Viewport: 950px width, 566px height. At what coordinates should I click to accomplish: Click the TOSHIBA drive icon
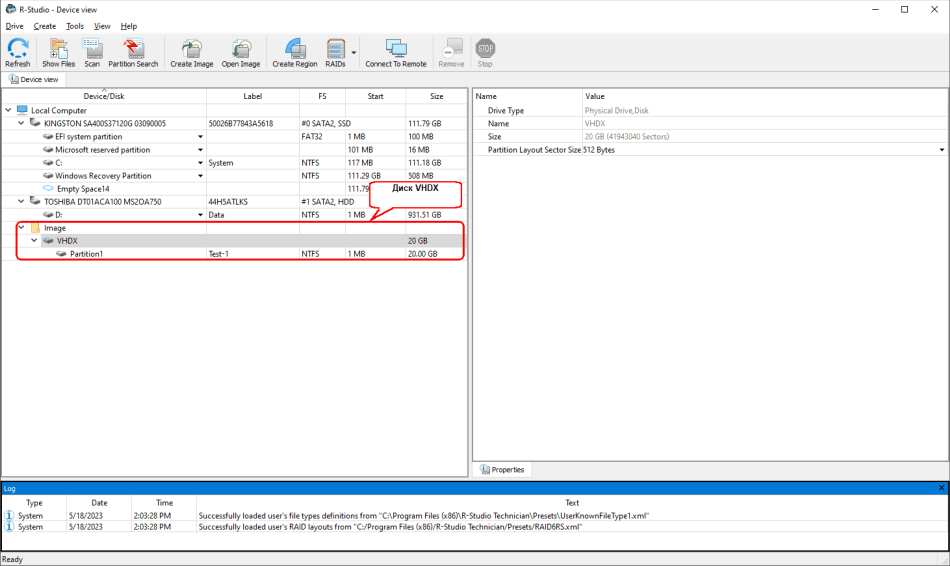pos(35,201)
